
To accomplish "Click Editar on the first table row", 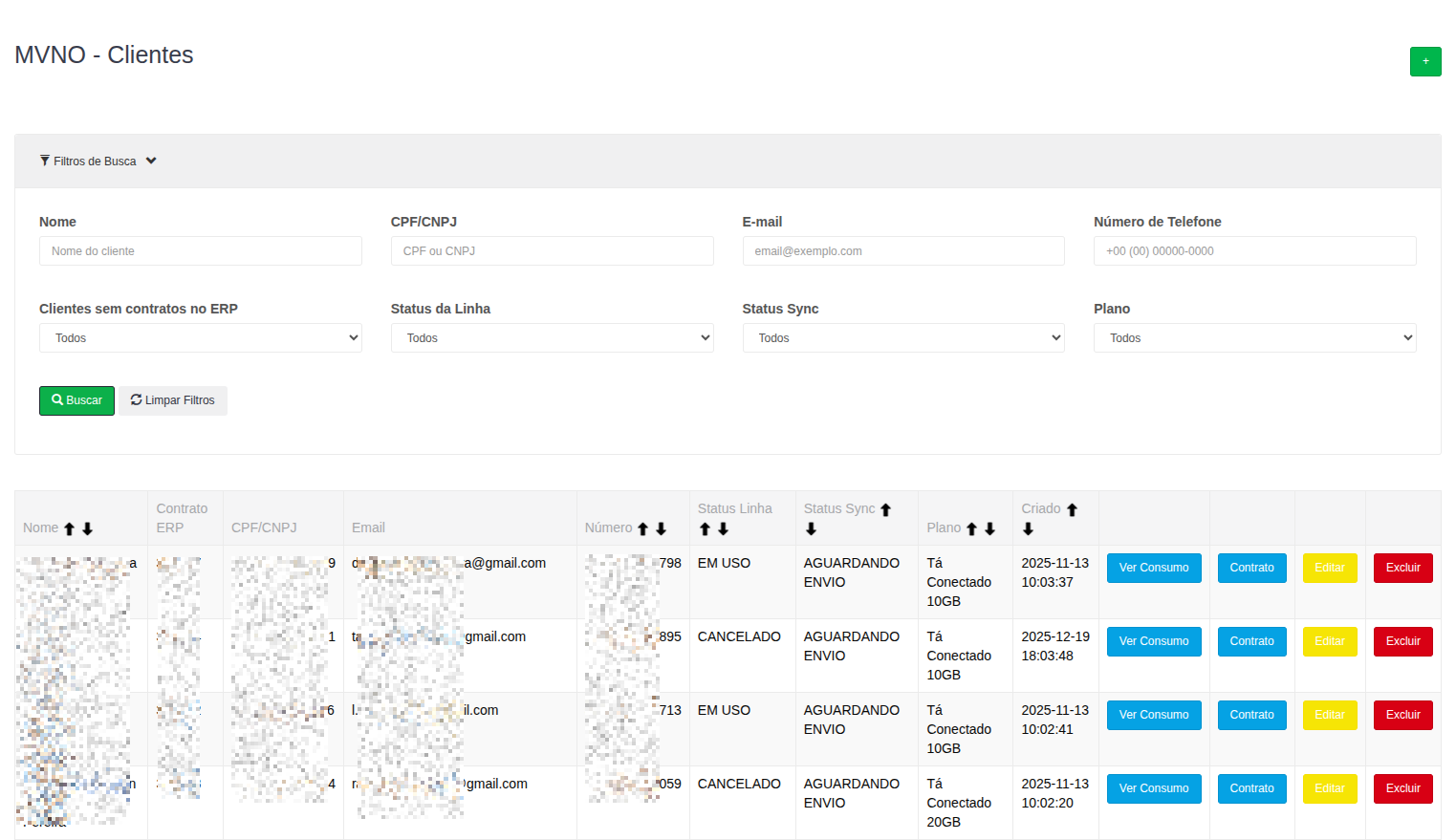I will [x=1329, y=568].
